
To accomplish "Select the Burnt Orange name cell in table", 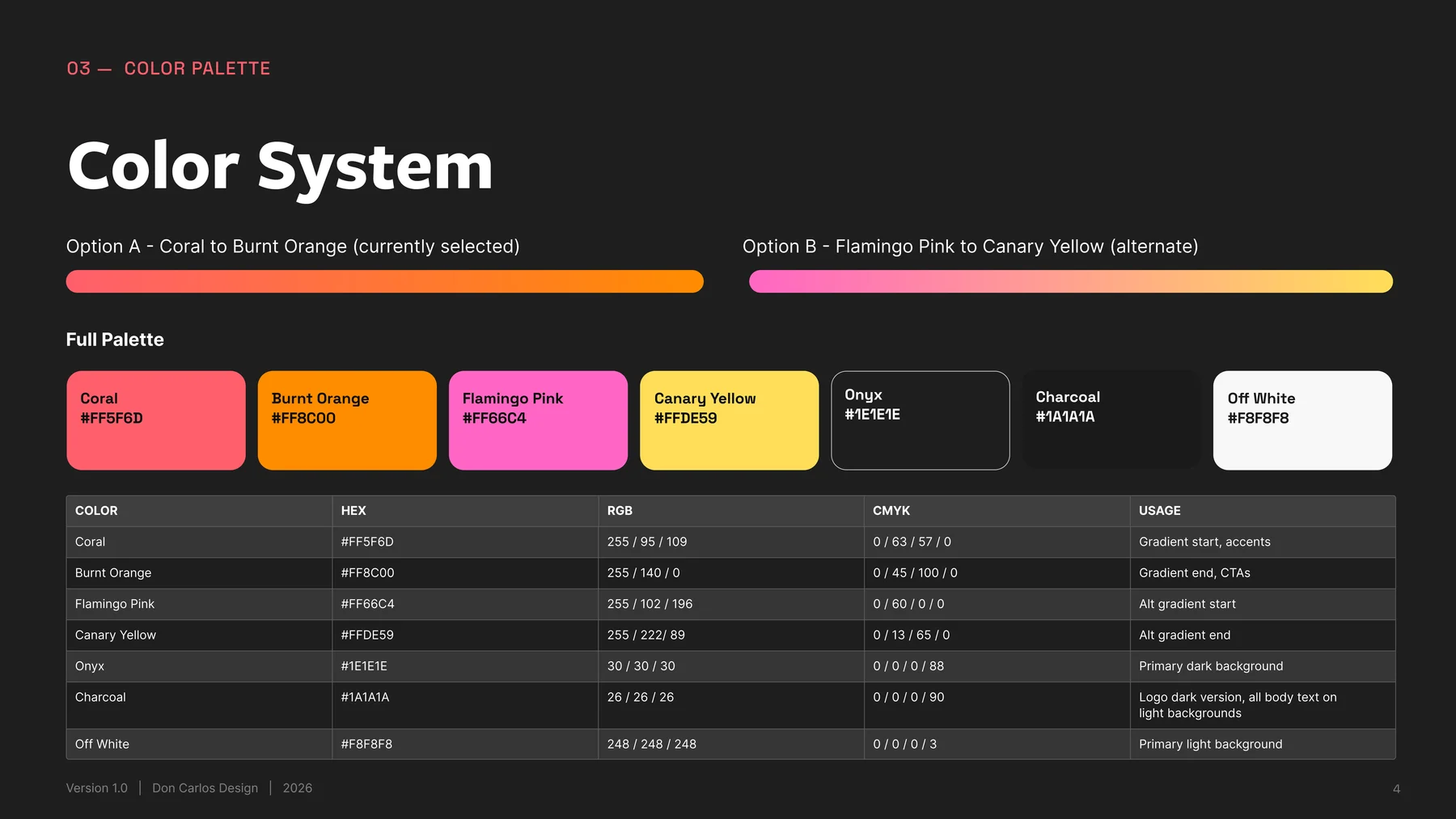I will pyautogui.click(x=199, y=573).
